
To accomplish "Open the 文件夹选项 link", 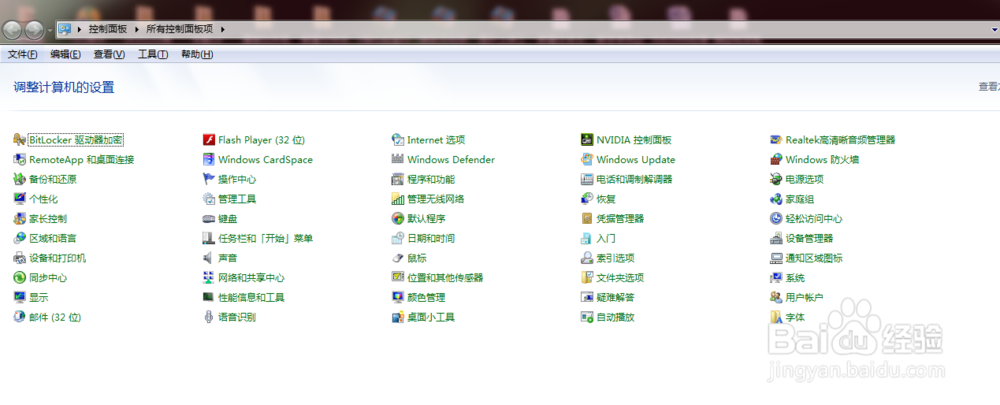I will (x=621, y=278).
